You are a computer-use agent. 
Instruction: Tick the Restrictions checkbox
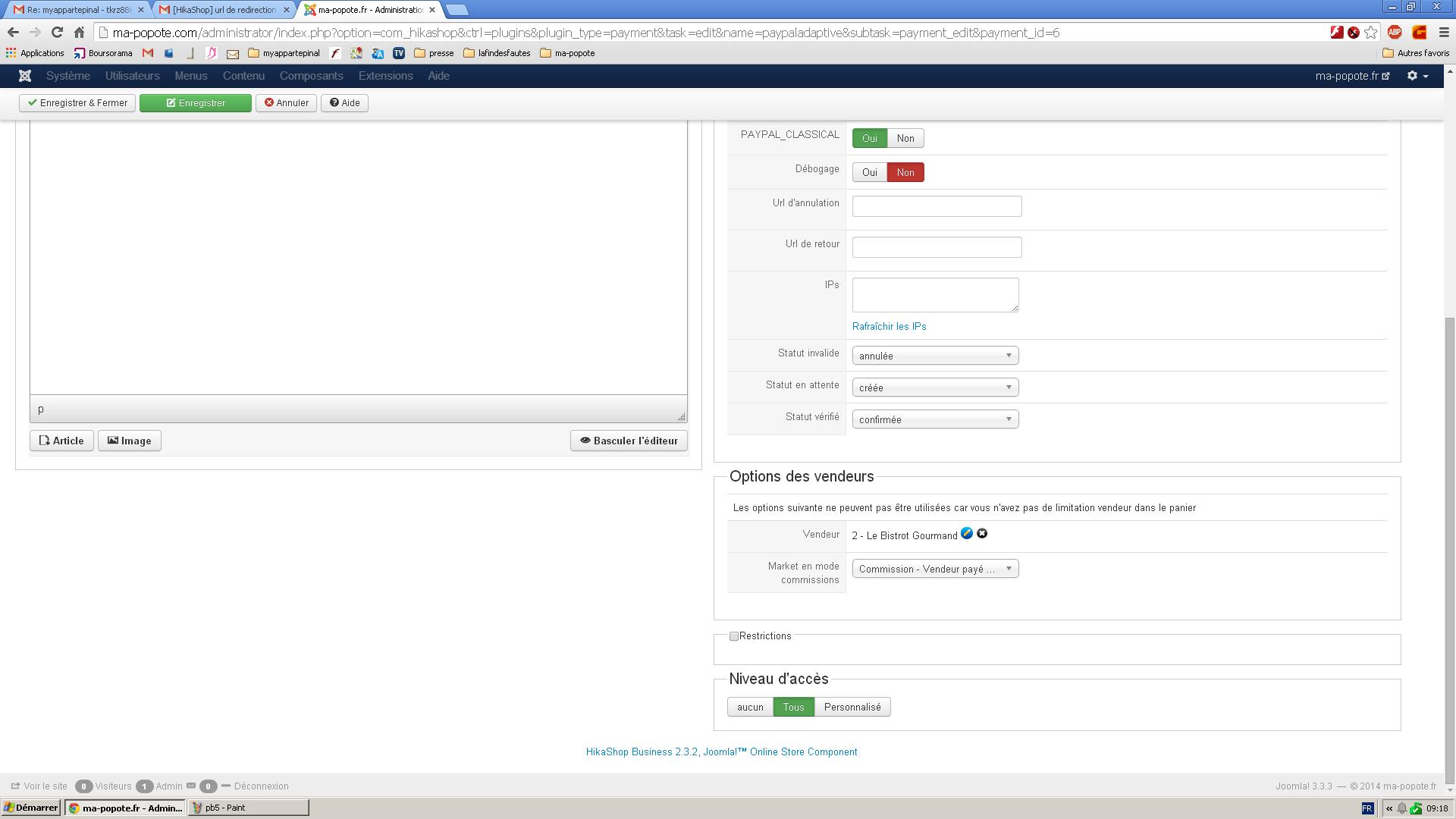(733, 636)
